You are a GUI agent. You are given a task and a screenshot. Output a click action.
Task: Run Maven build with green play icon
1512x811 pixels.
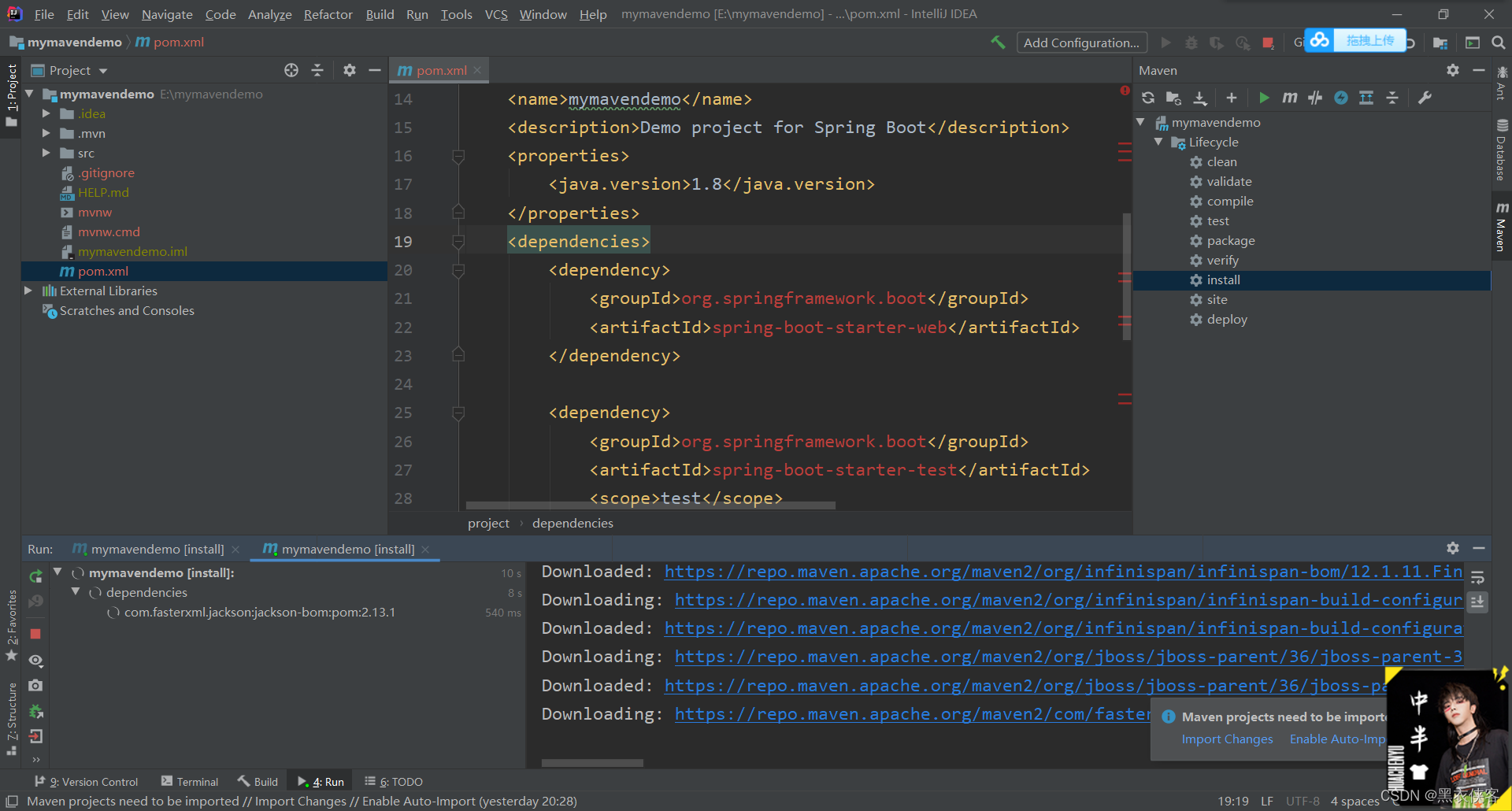(1264, 98)
